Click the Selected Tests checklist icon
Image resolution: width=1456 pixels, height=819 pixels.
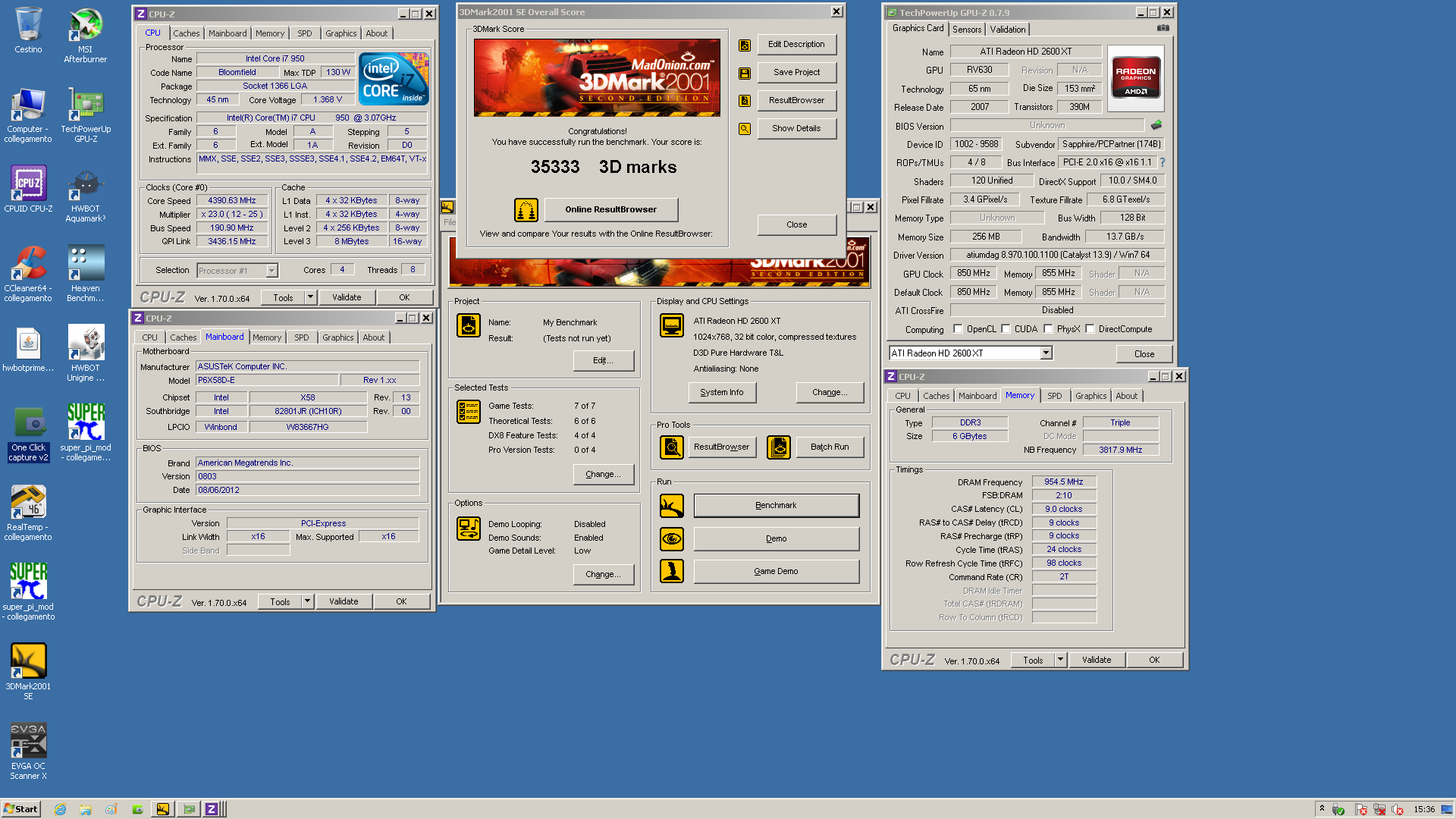coord(469,412)
